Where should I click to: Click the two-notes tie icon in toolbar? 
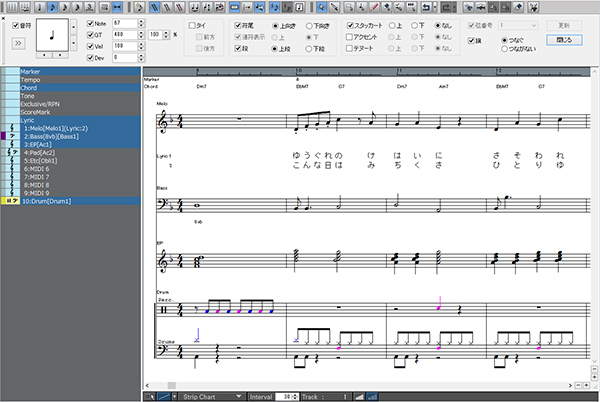195,7
